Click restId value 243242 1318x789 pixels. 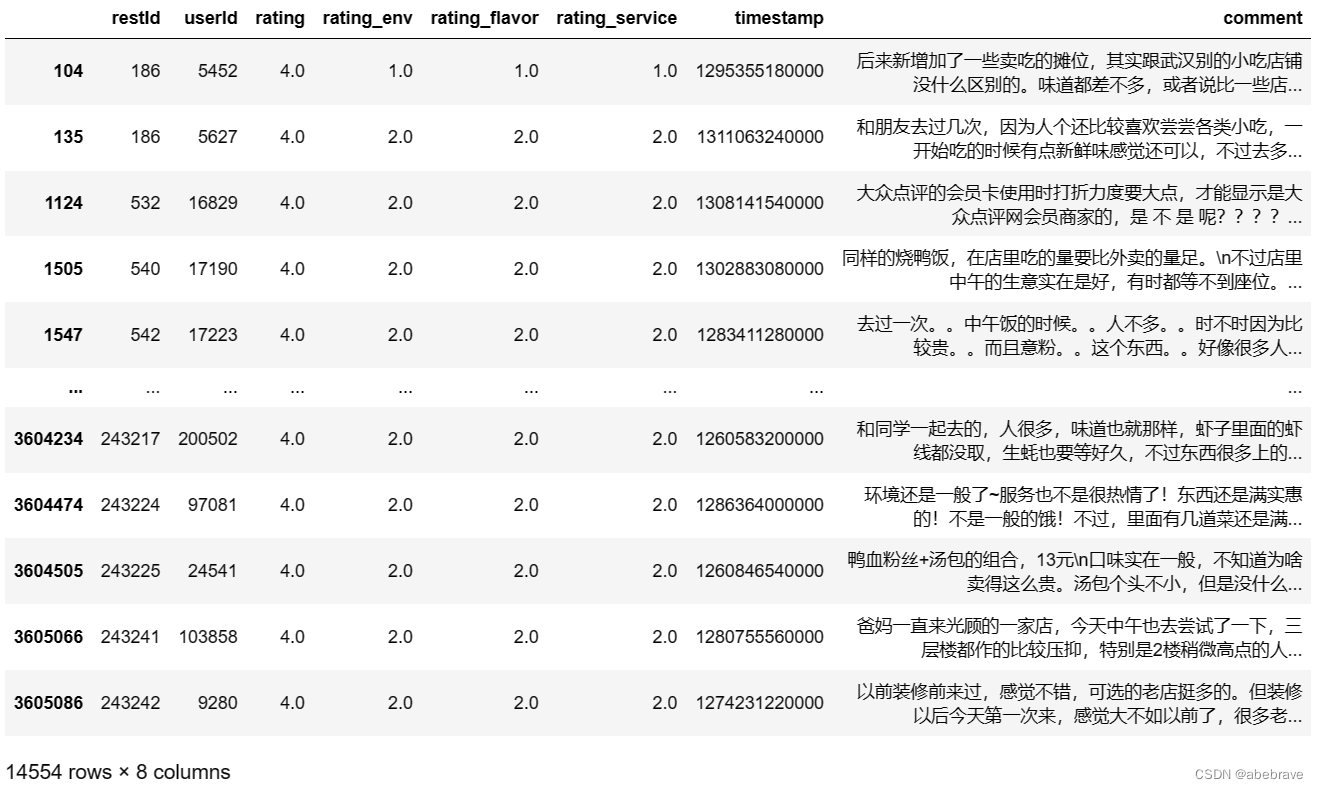point(130,703)
